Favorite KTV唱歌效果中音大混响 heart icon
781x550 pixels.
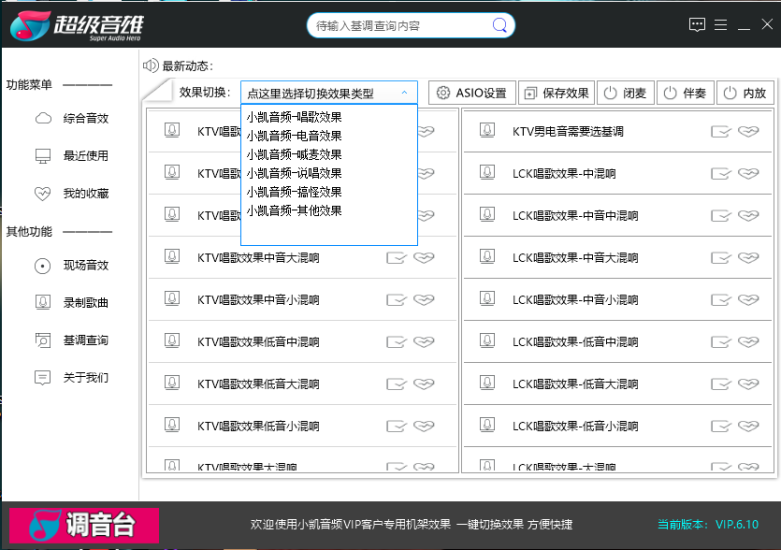point(424,257)
